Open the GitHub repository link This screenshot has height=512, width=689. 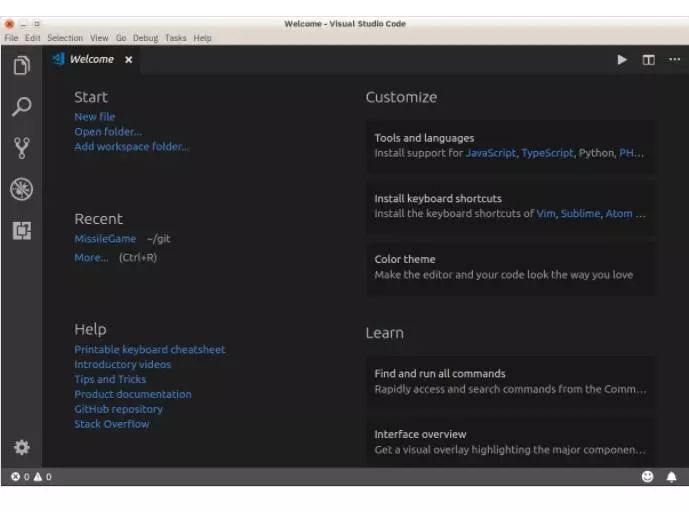[118, 409]
